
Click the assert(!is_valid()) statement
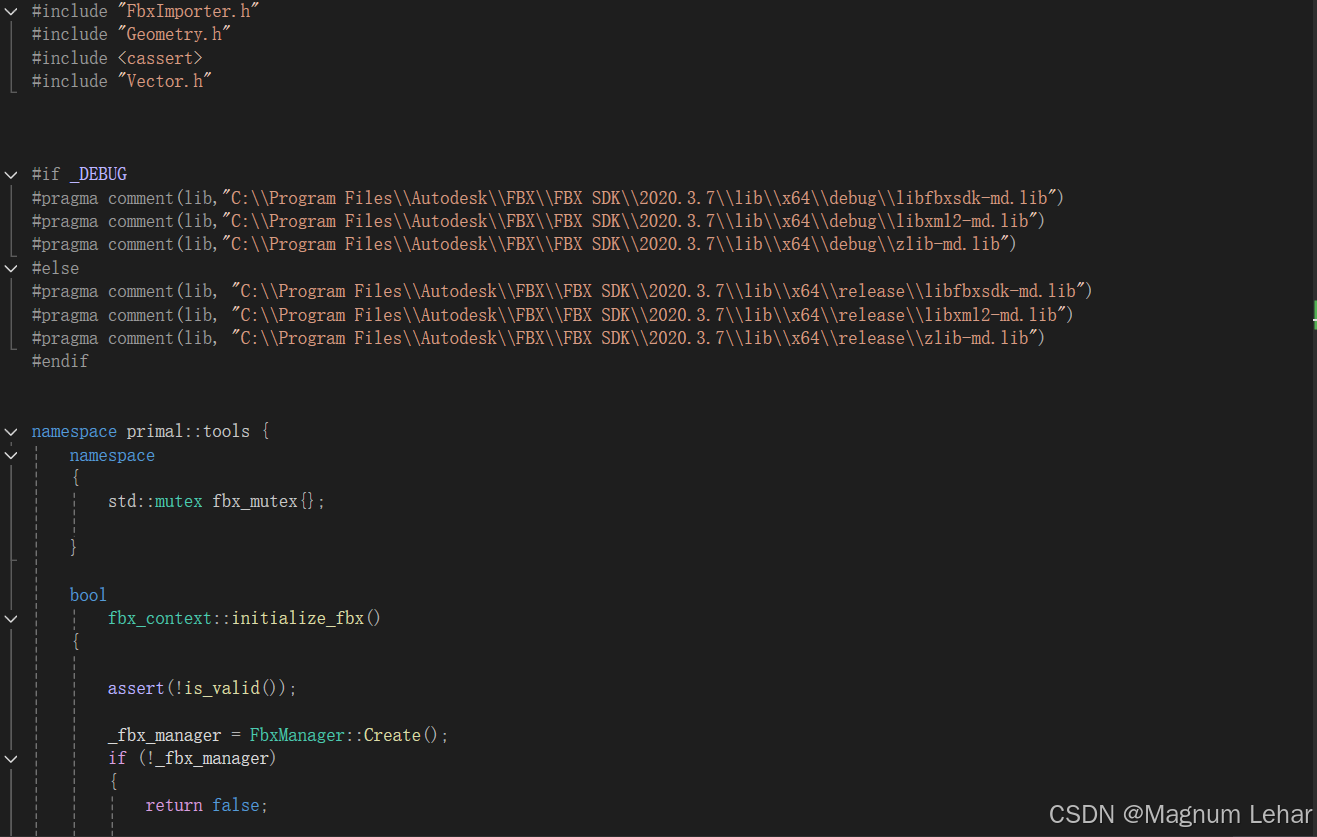pyautogui.click(x=203, y=689)
